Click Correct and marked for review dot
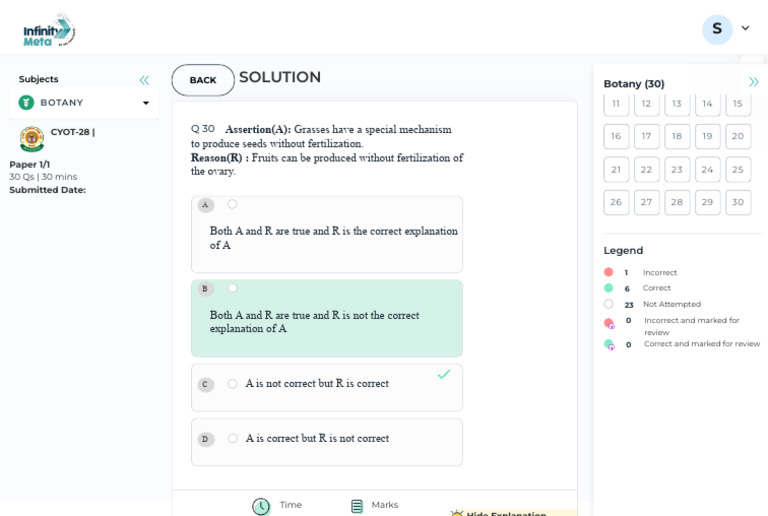Screen dimensions: 768x516 point(609,345)
